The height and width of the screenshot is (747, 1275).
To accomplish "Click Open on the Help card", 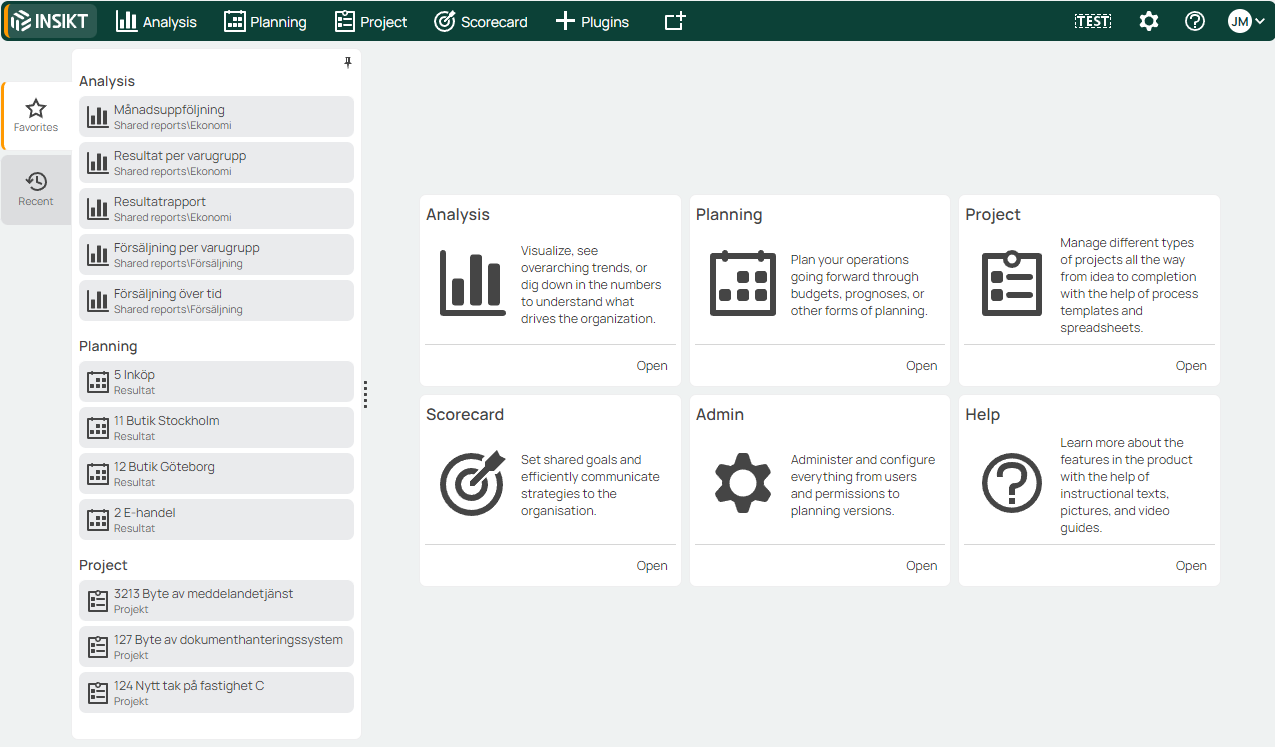I will pyautogui.click(x=1191, y=566).
